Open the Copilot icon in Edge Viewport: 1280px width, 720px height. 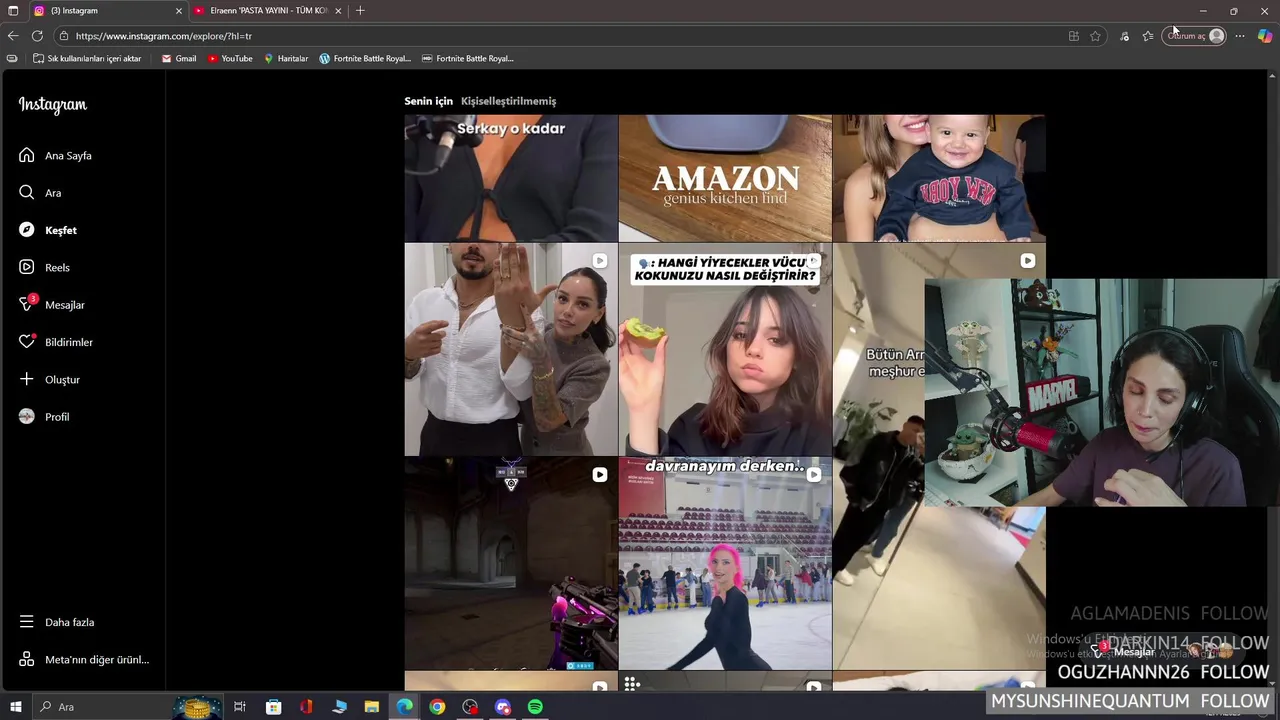(x=1265, y=36)
